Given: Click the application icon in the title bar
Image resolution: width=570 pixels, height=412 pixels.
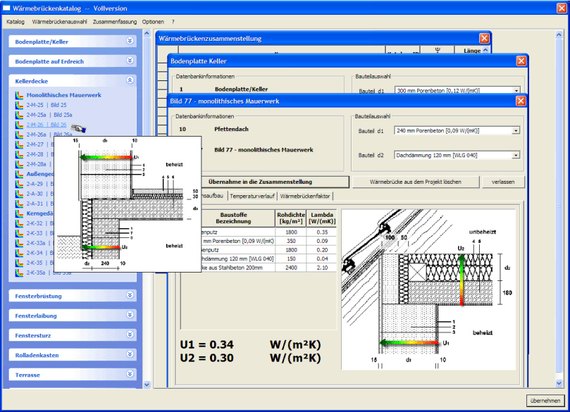Looking at the screenshot, I should tap(7, 8).
